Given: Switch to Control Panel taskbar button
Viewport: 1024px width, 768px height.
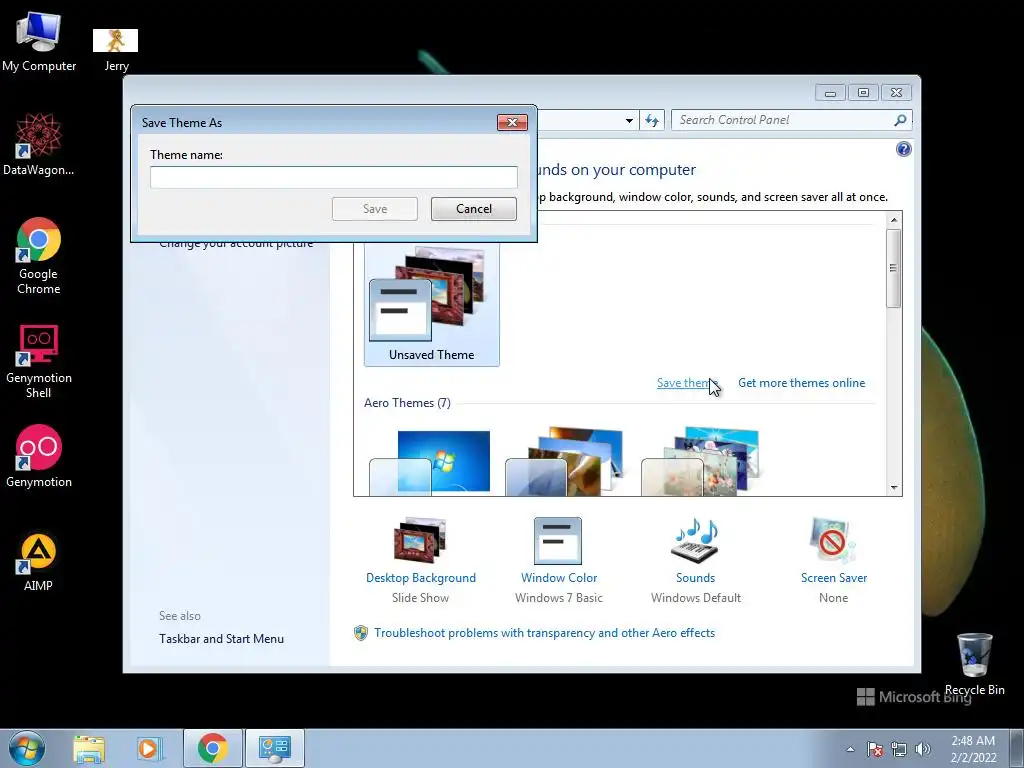Looking at the screenshot, I should 274,748.
